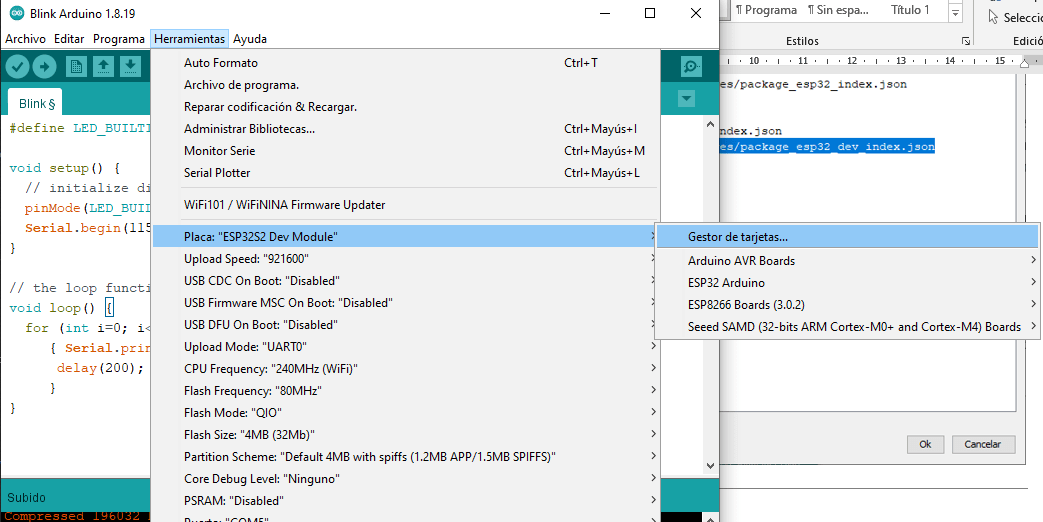Choose Auto Formato
Screen dimensions: 1043x522
tap(406, 63)
